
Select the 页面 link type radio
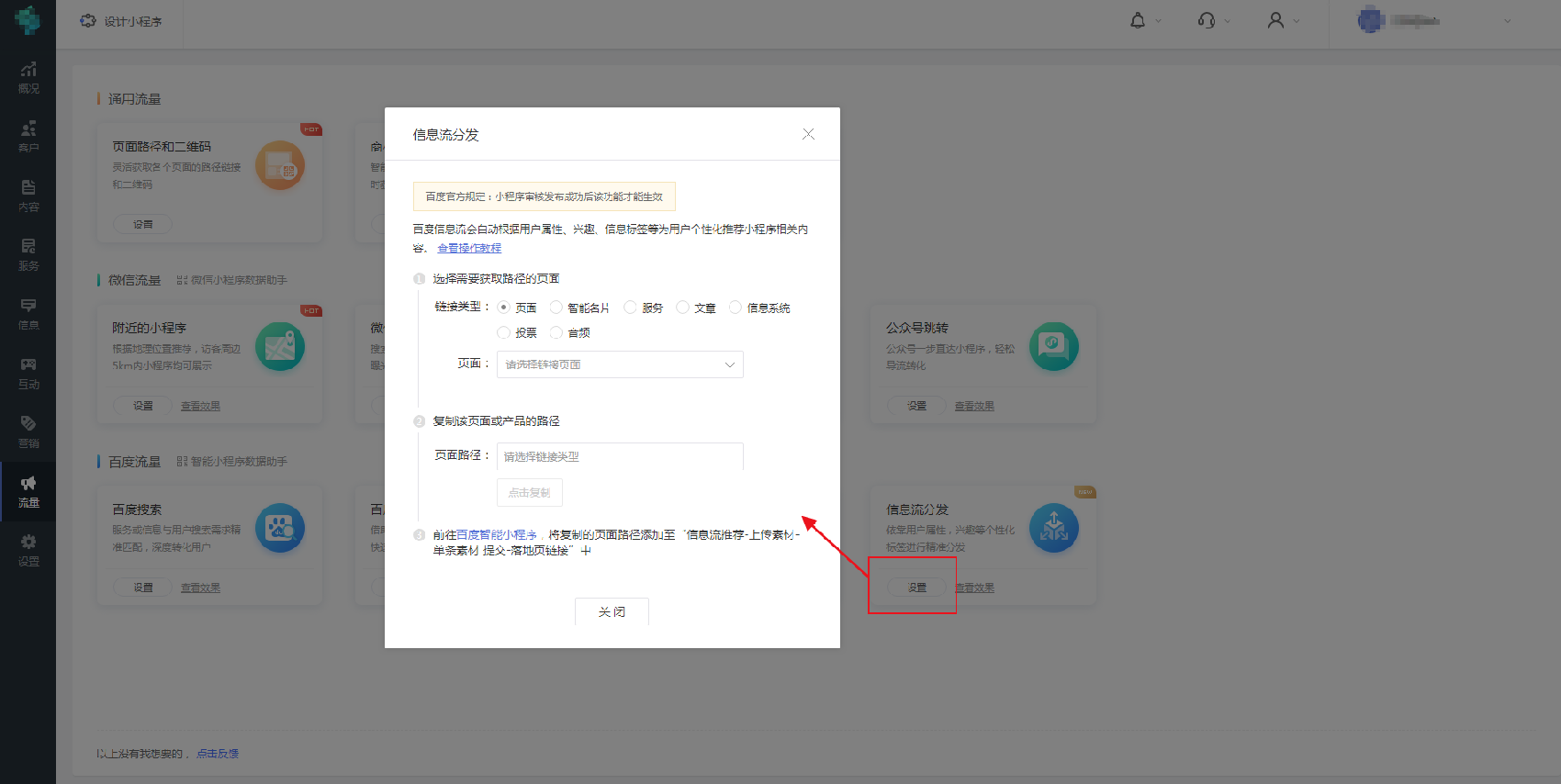point(503,308)
